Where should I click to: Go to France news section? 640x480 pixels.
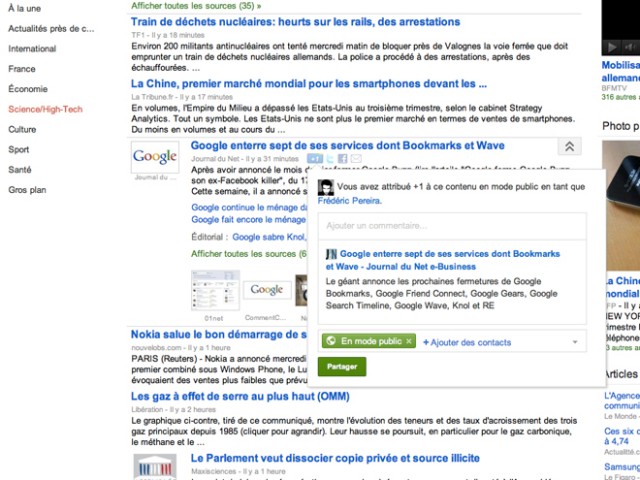pos(22,69)
